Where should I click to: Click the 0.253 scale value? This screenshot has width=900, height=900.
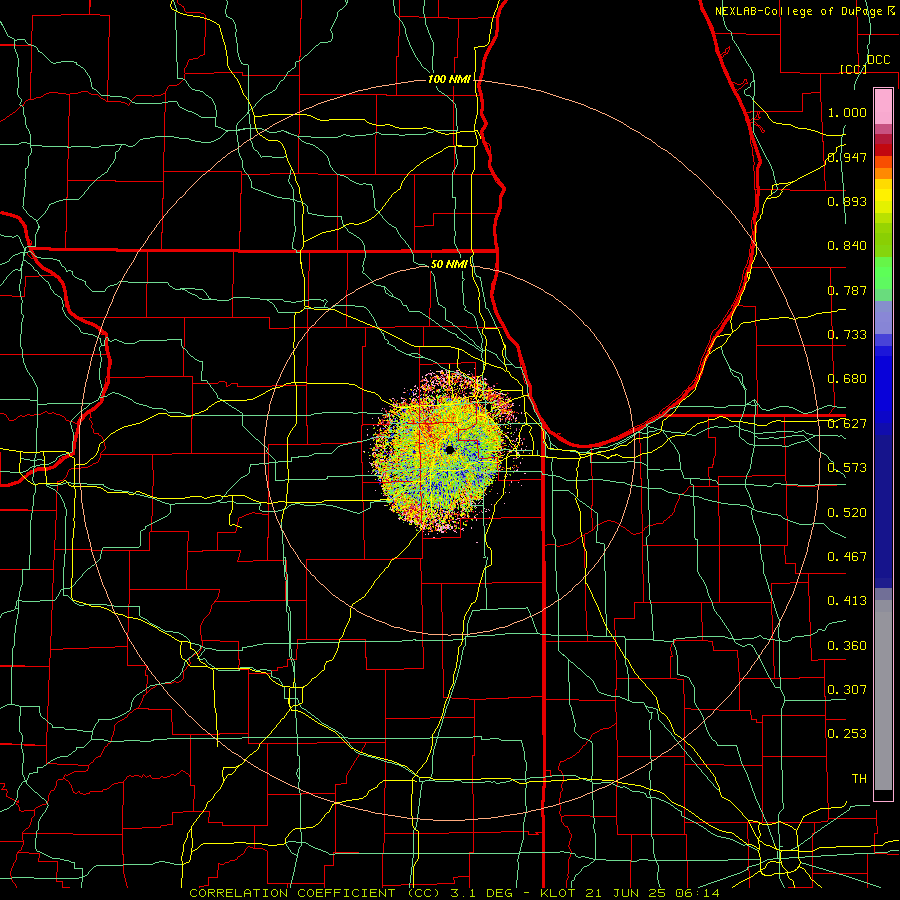pos(847,734)
